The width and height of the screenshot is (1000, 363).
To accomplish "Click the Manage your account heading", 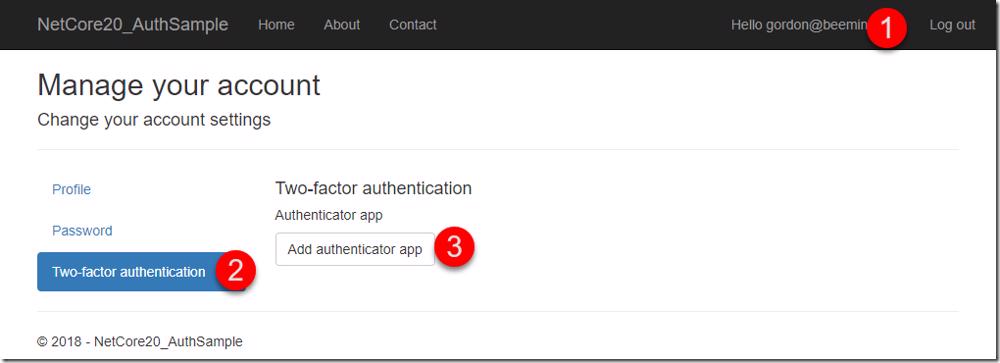I will click(x=179, y=85).
